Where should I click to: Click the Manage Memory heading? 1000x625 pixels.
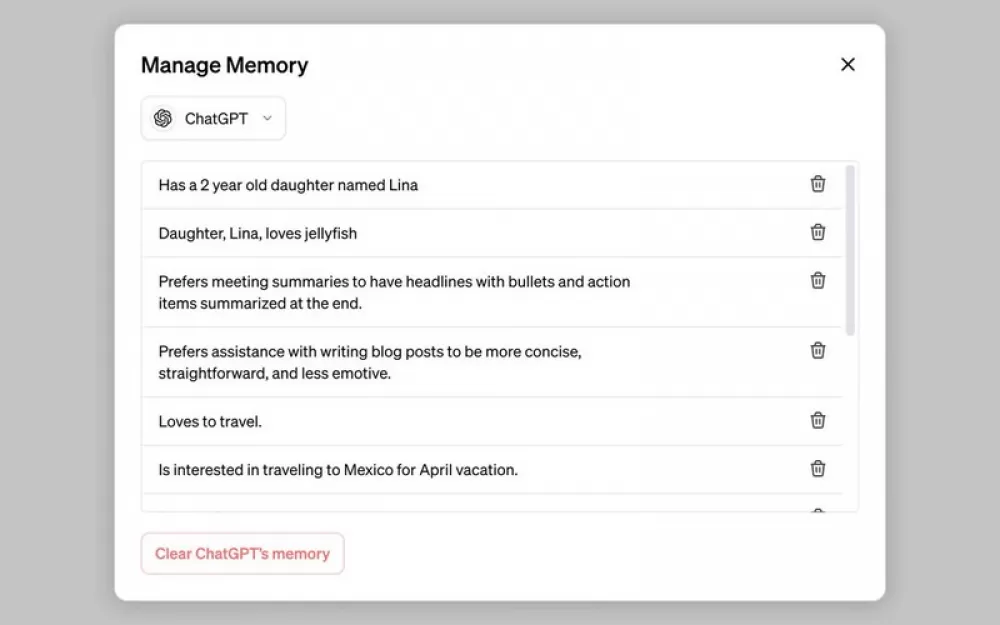[x=224, y=65]
